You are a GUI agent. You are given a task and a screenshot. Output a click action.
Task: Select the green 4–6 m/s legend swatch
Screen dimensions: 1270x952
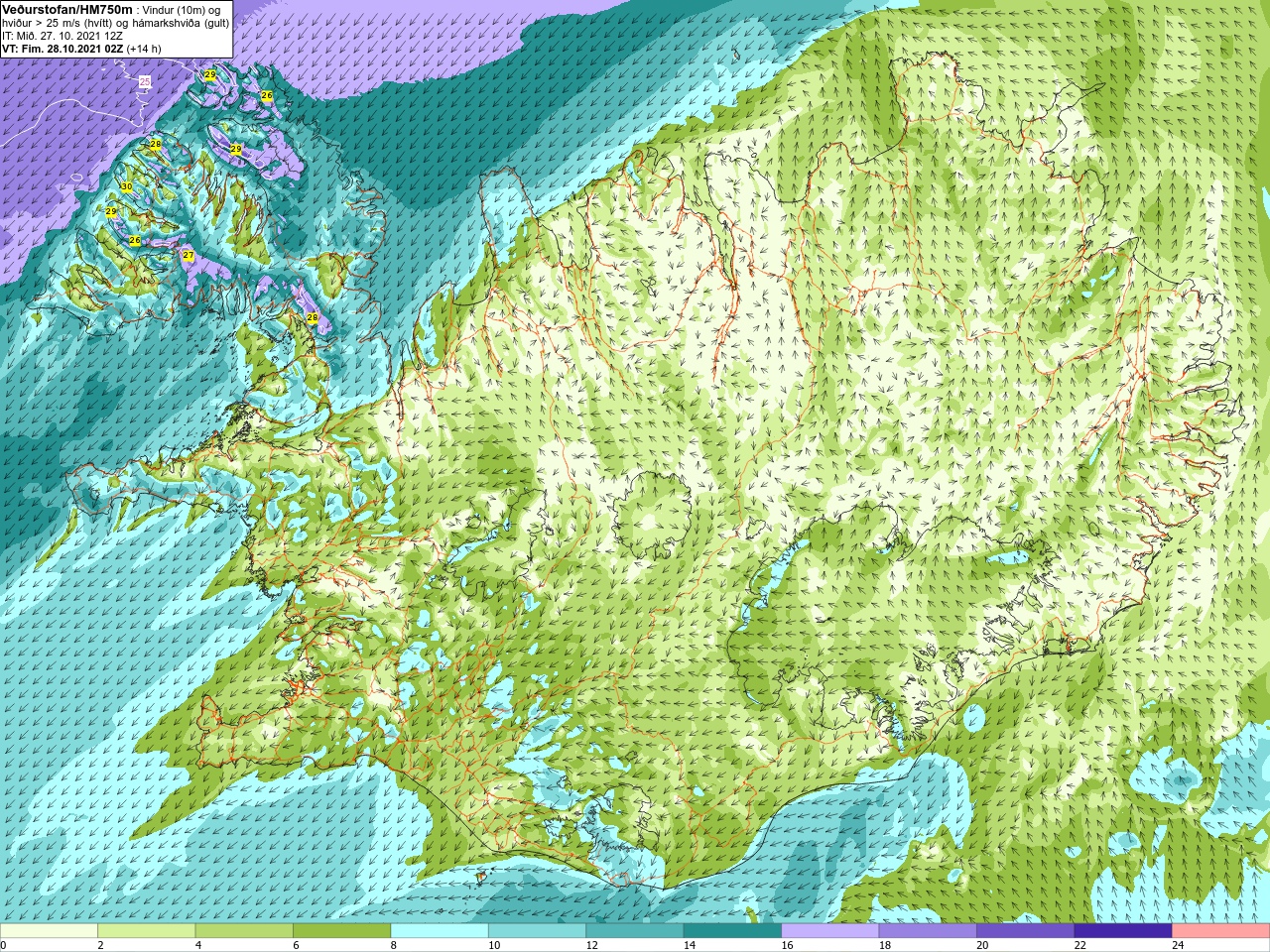pyautogui.click(x=244, y=931)
